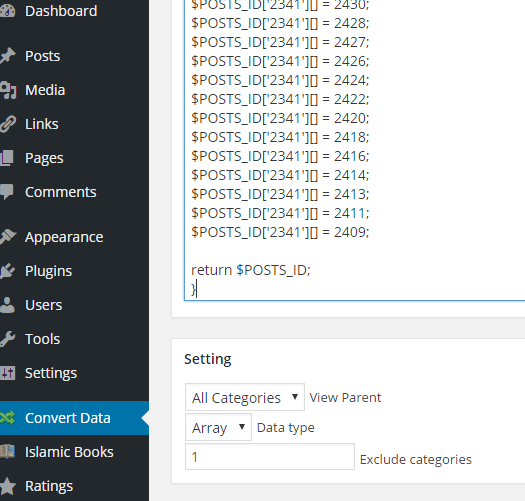Viewport: 525px width, 501px height.
Task: Click the Media camera-music icon
Action: pos(7,90)
